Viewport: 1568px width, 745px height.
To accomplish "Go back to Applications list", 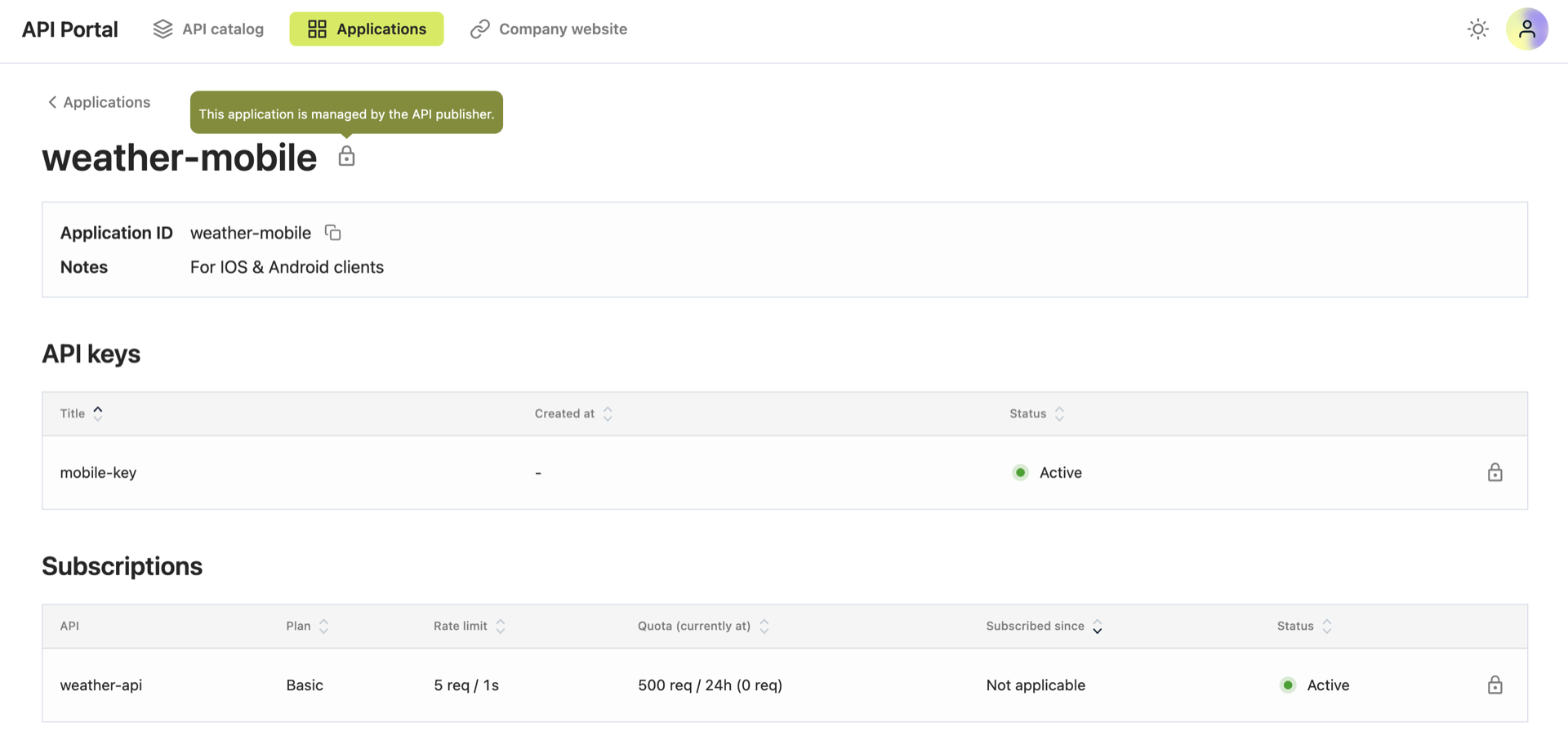I will click(99, 102).
